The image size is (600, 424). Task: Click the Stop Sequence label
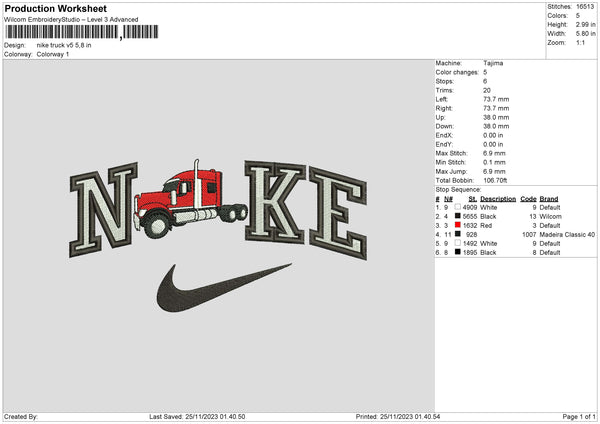[x=458, y=190]
